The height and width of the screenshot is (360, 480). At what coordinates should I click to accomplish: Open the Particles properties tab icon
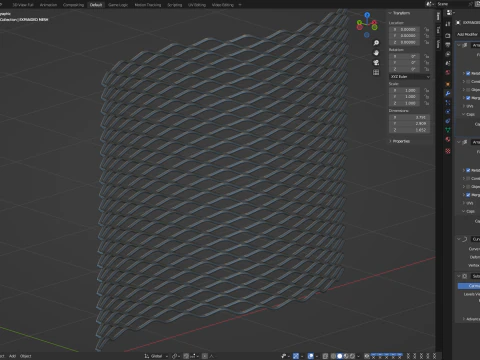click(x=448, y=103)
